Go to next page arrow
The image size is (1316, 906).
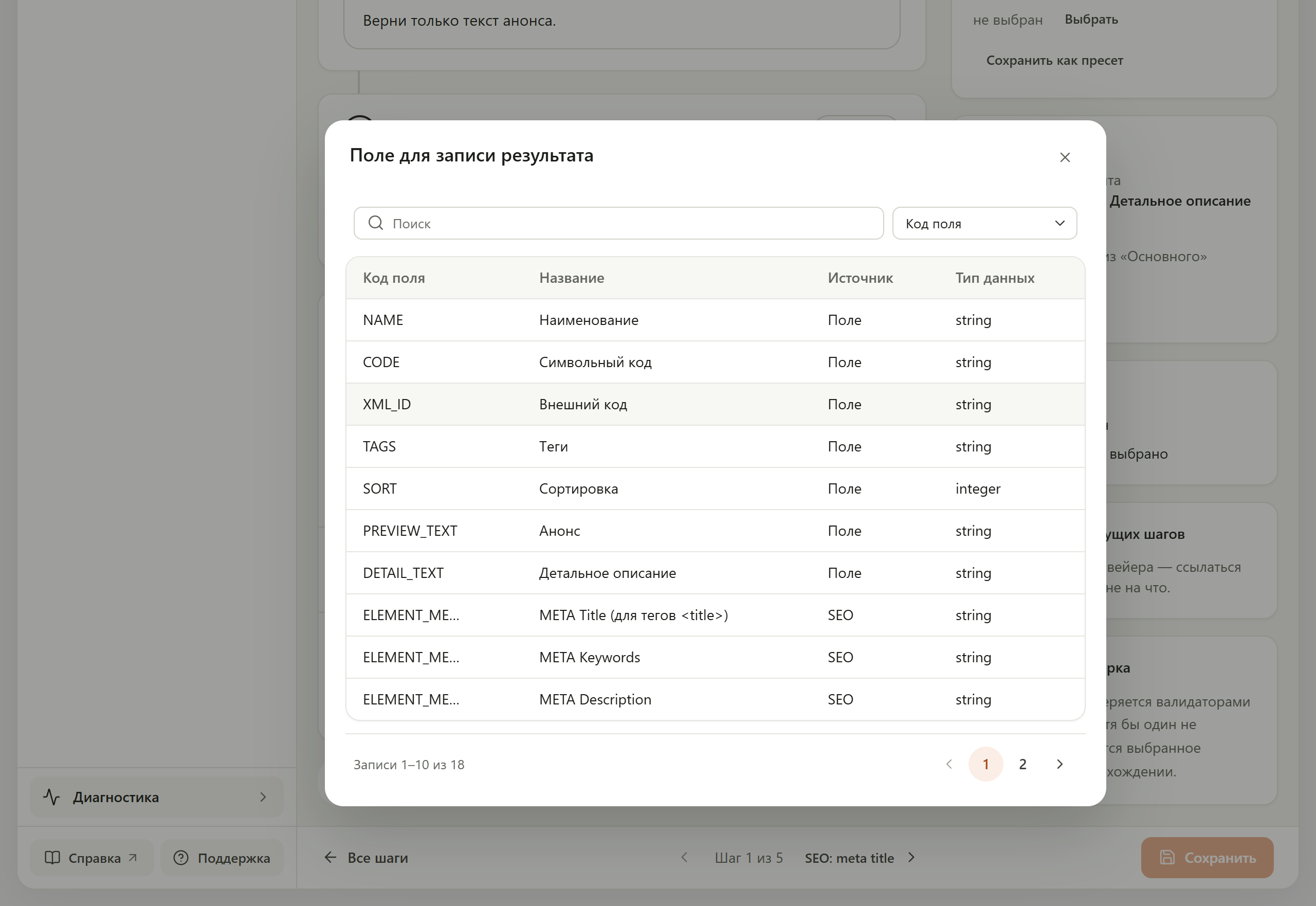1059,764
